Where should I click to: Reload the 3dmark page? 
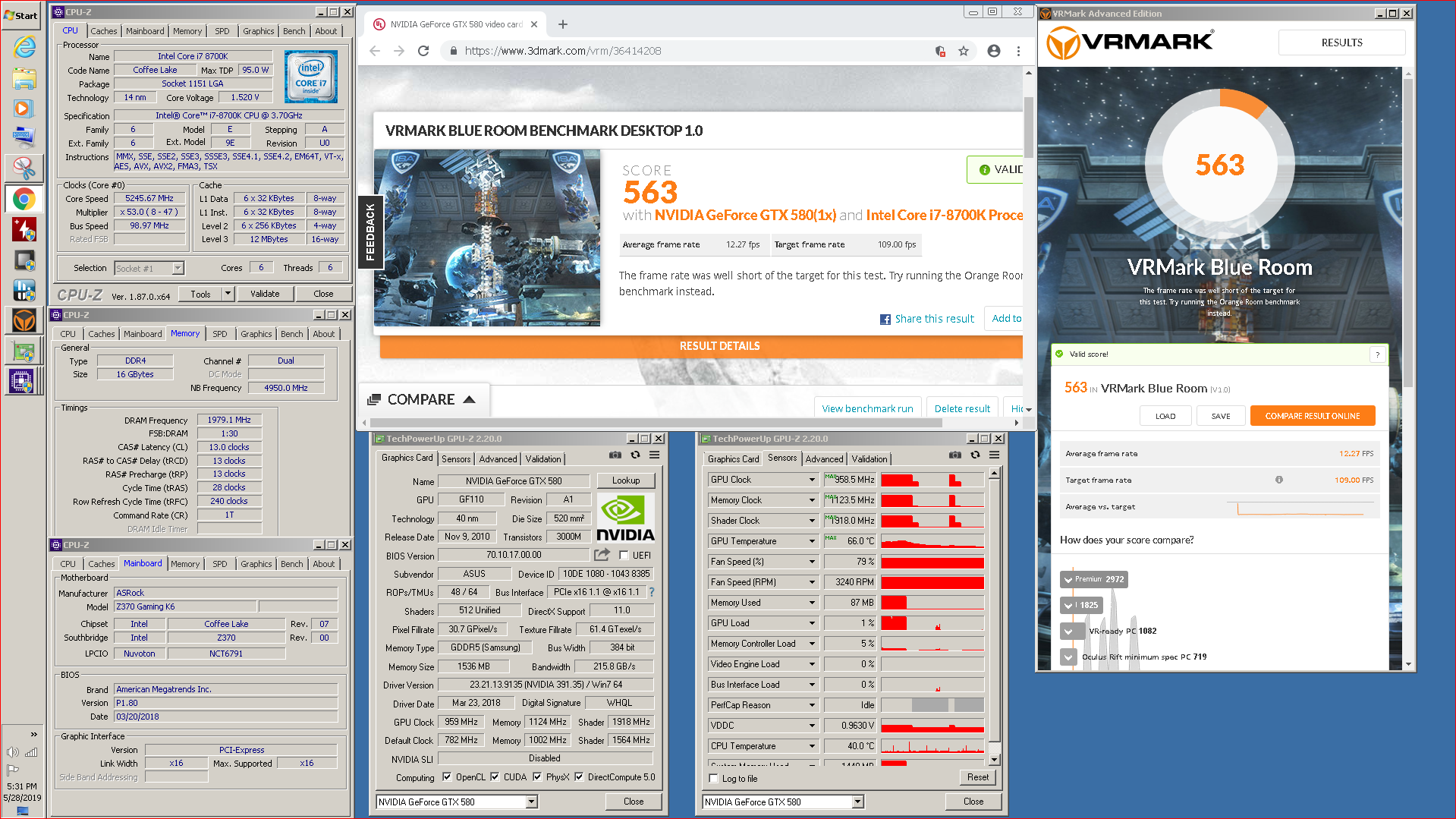point(423,51)
